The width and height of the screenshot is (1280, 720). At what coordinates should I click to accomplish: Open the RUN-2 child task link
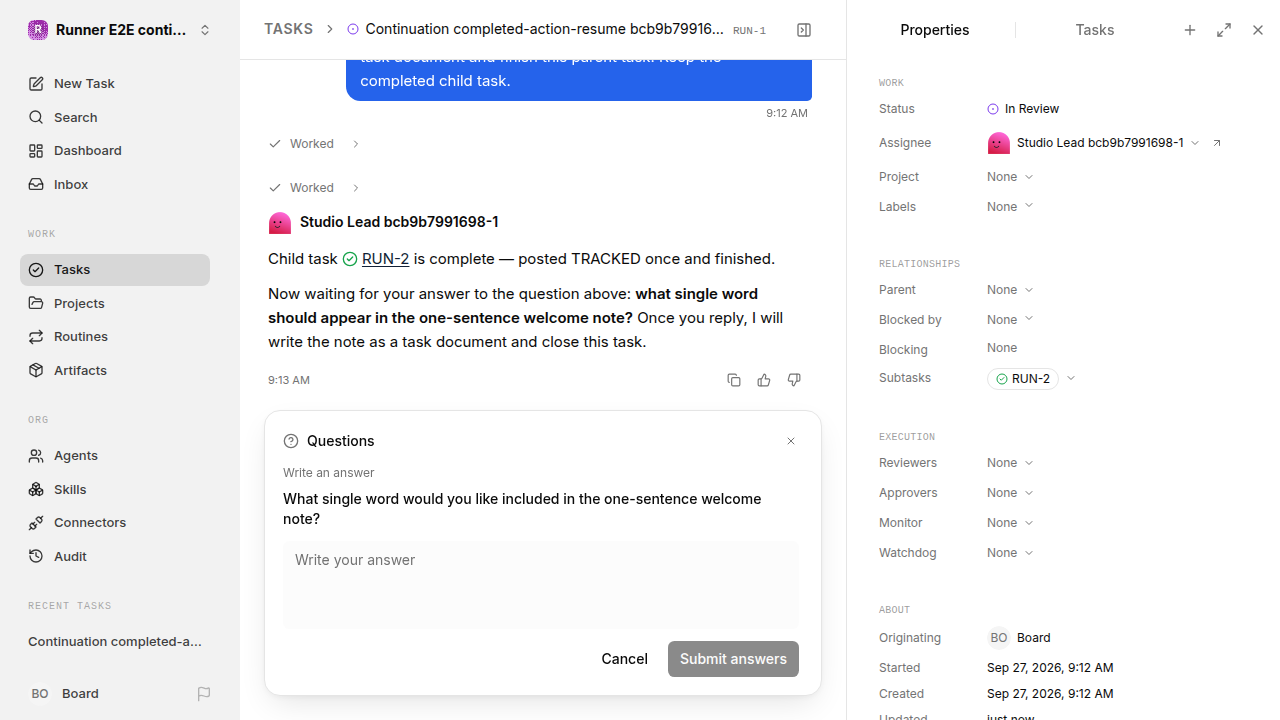pyautogui.click(x=385, y=259)
